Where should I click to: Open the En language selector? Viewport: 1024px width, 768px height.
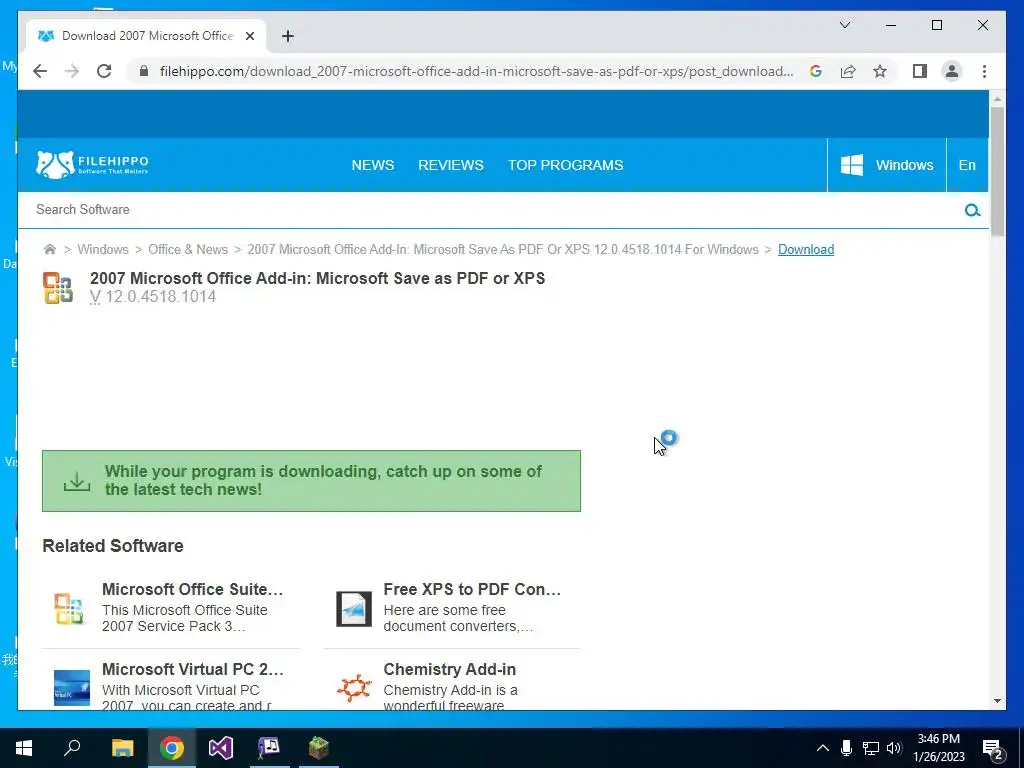click(x=967, y=165)
